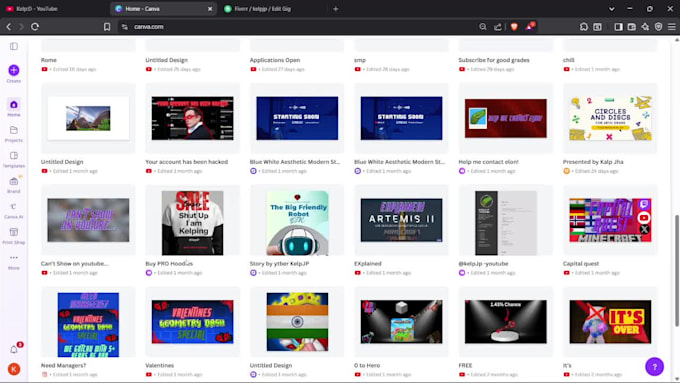Open 'Capital quest' design thumbnail

point(610,220)
